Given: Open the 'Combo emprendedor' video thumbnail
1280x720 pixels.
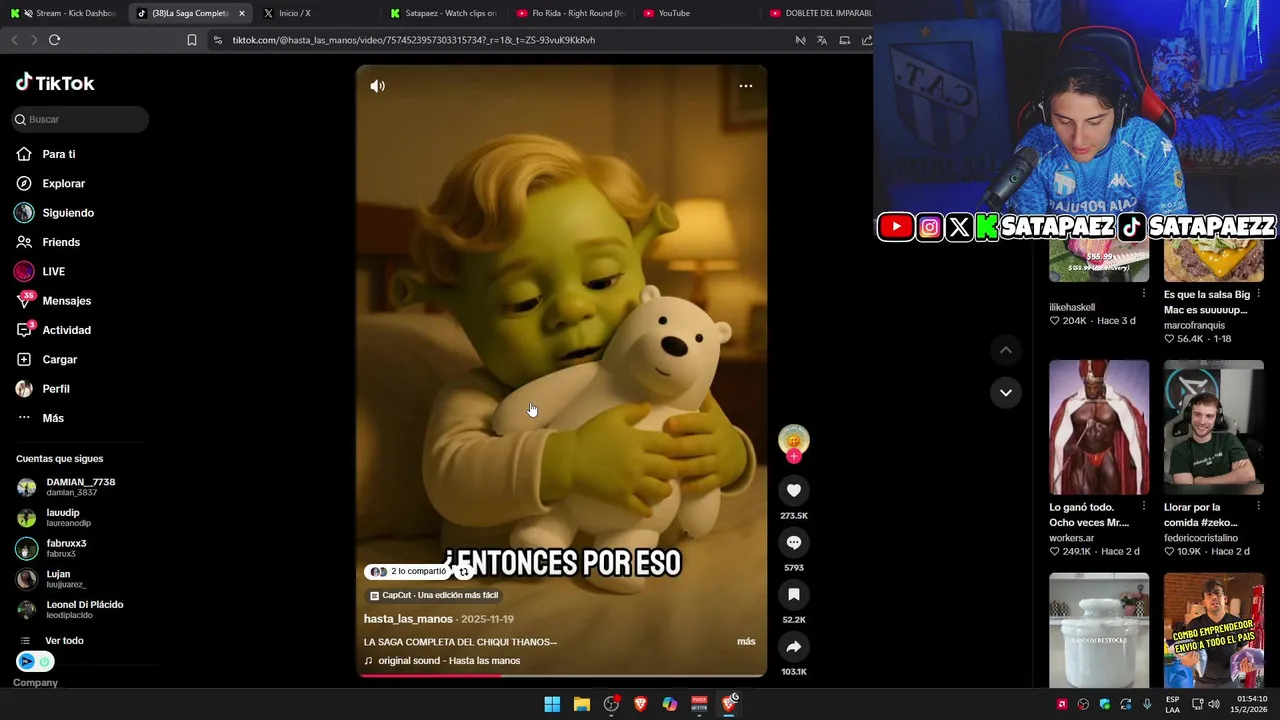Looking at the screenshot, I should pyautogui.click(x=1214, y=630).
